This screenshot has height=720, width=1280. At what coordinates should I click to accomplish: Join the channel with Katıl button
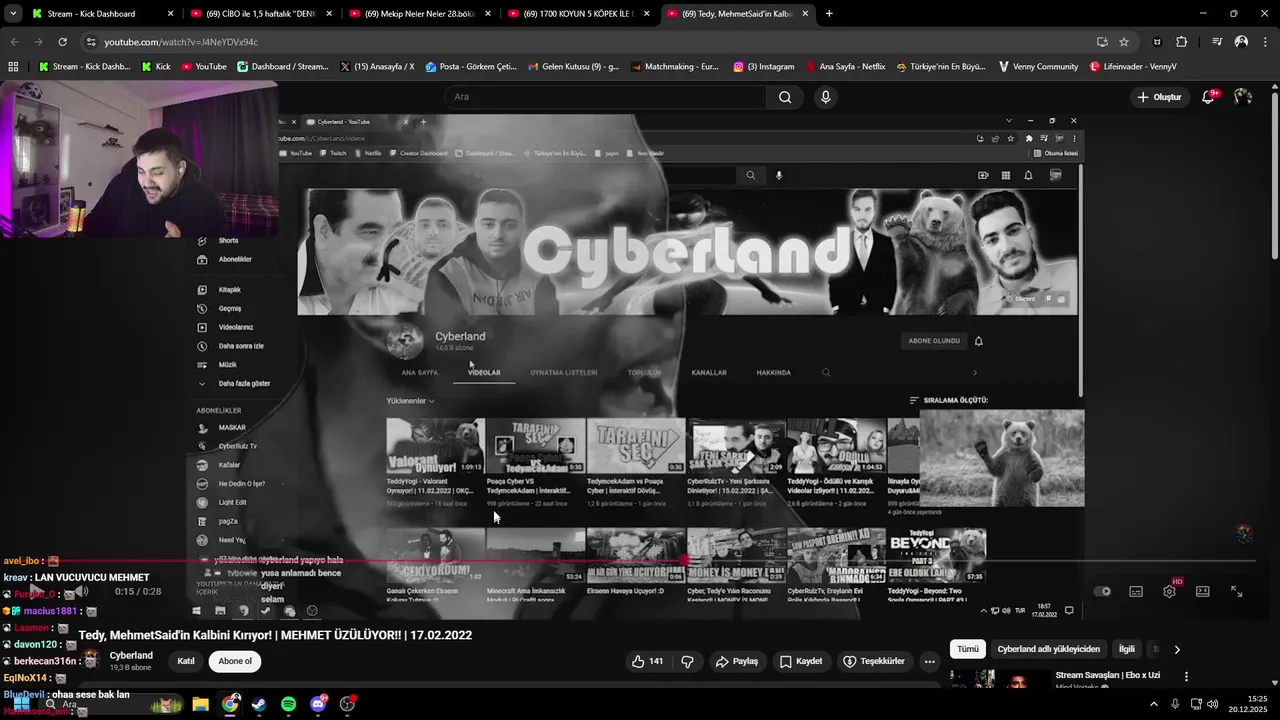(x=186, y=661)
